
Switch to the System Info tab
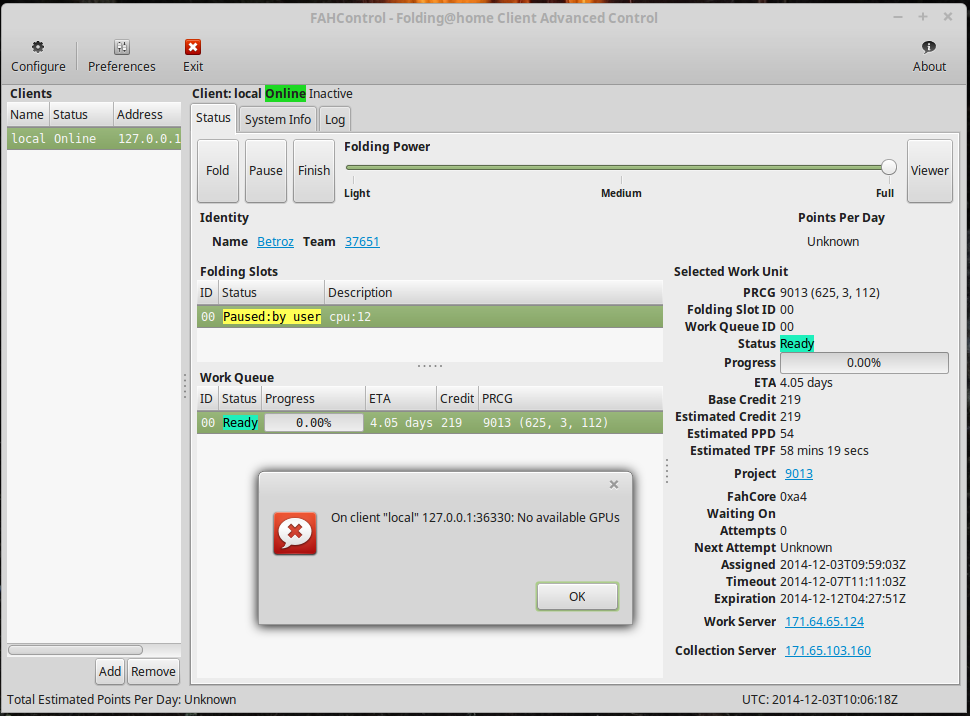278,119
